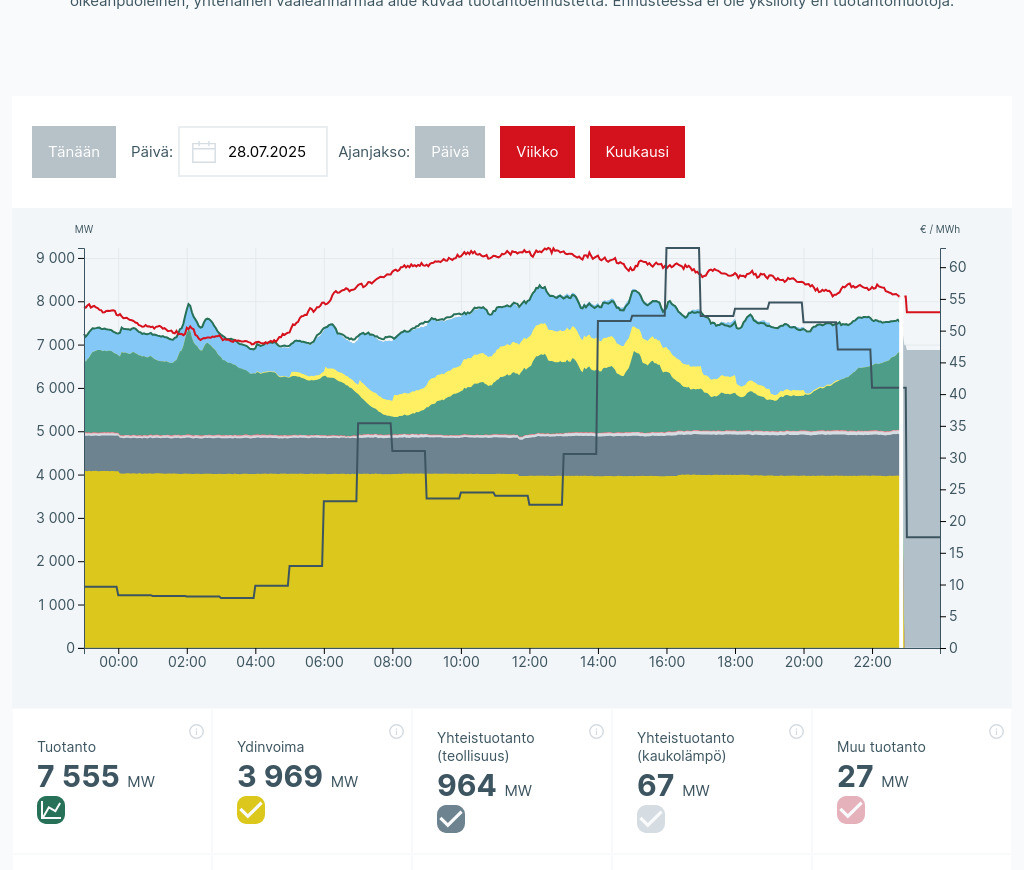Open the date picker showing 28.07.2025
This screenshot has width=1024, height=870.
(x=266, y=152)
